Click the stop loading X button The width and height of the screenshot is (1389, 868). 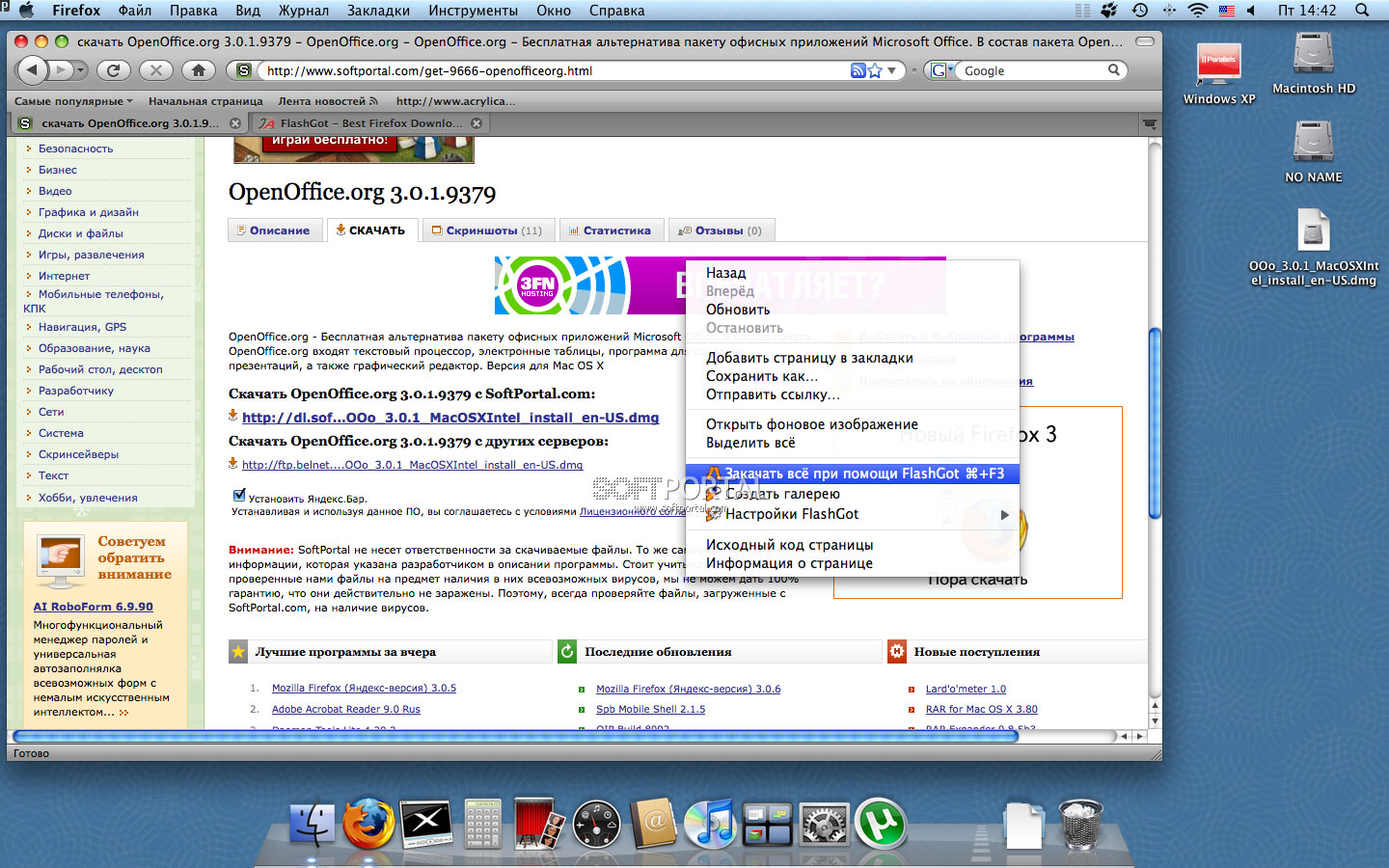click(x=155, y=70)
